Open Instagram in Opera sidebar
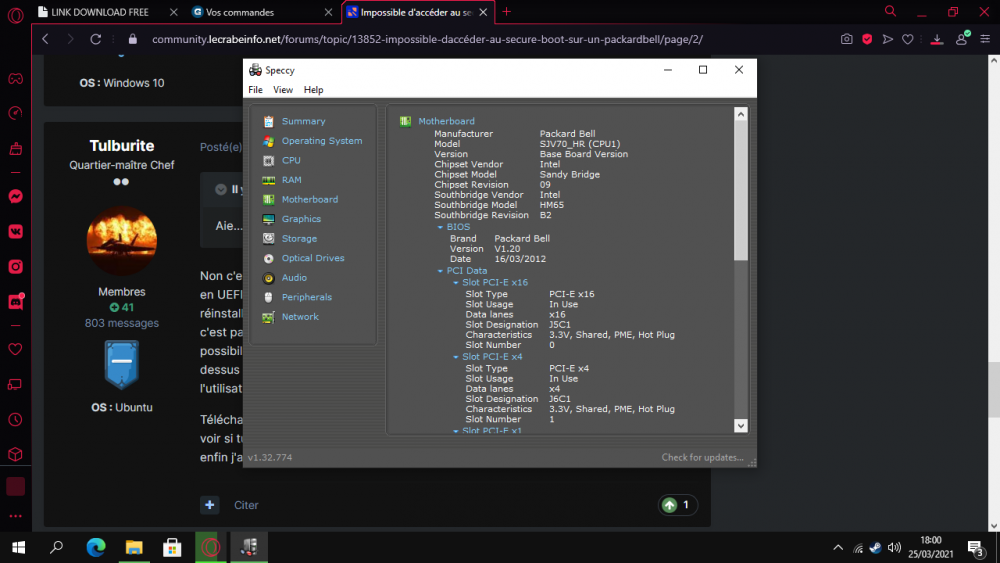1000x563 pixels. click(15, 267)
